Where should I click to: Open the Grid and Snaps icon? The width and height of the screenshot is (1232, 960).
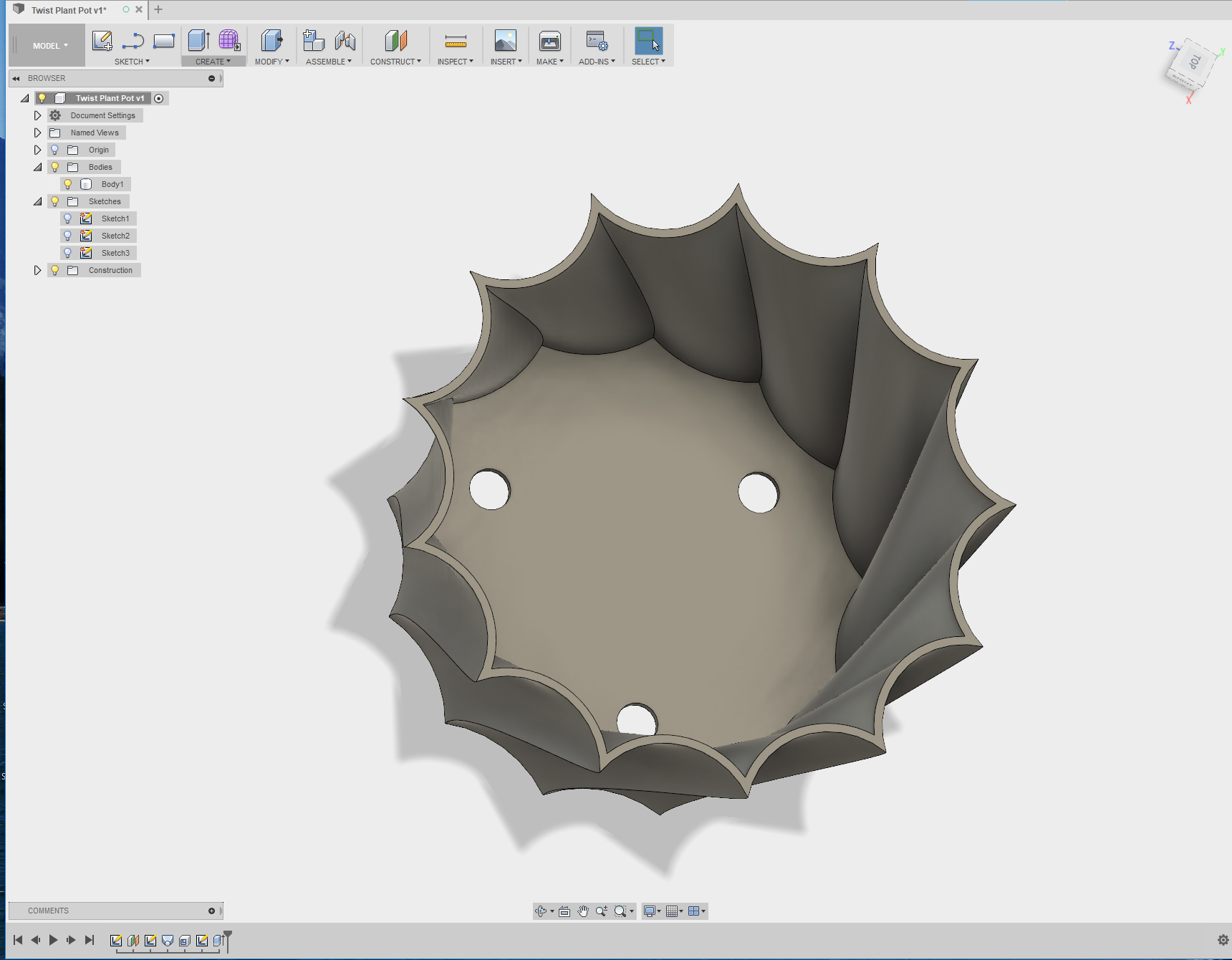tap(672, 911)
